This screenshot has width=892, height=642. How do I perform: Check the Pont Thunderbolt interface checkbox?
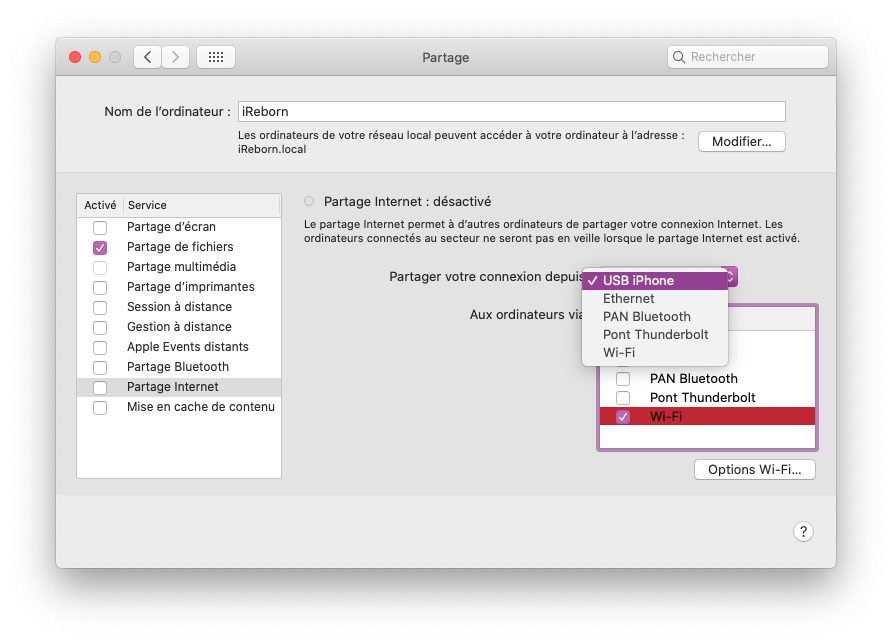click(x=622, y=397)
